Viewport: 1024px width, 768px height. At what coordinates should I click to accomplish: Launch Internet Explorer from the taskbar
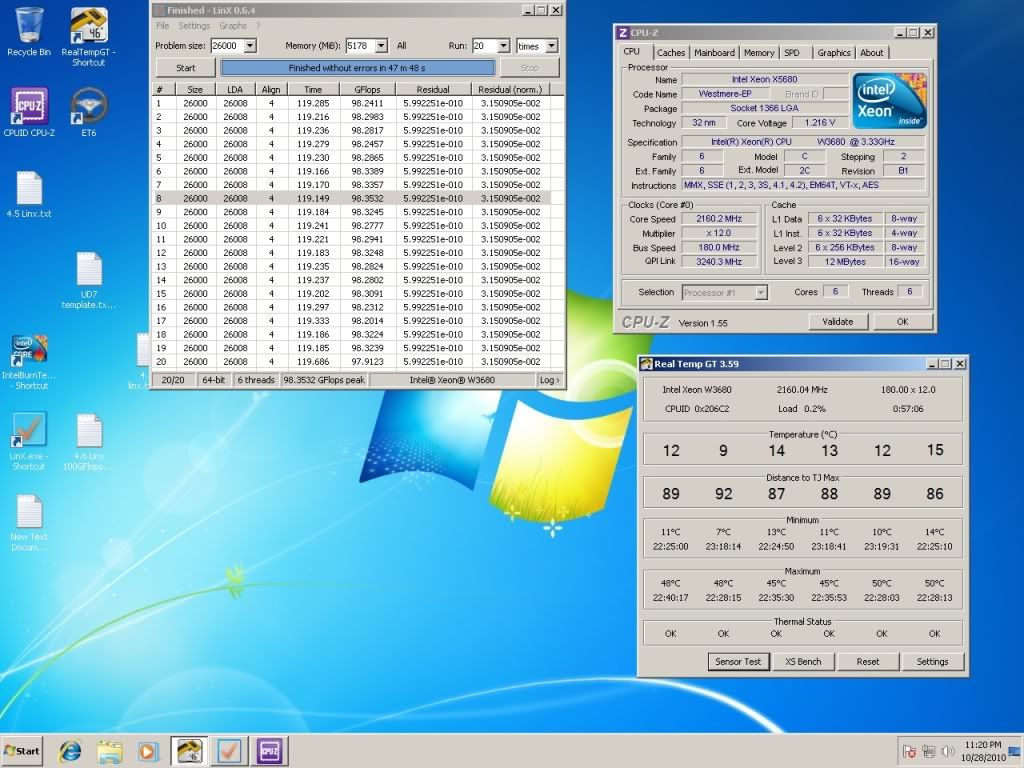coord(70,751)
